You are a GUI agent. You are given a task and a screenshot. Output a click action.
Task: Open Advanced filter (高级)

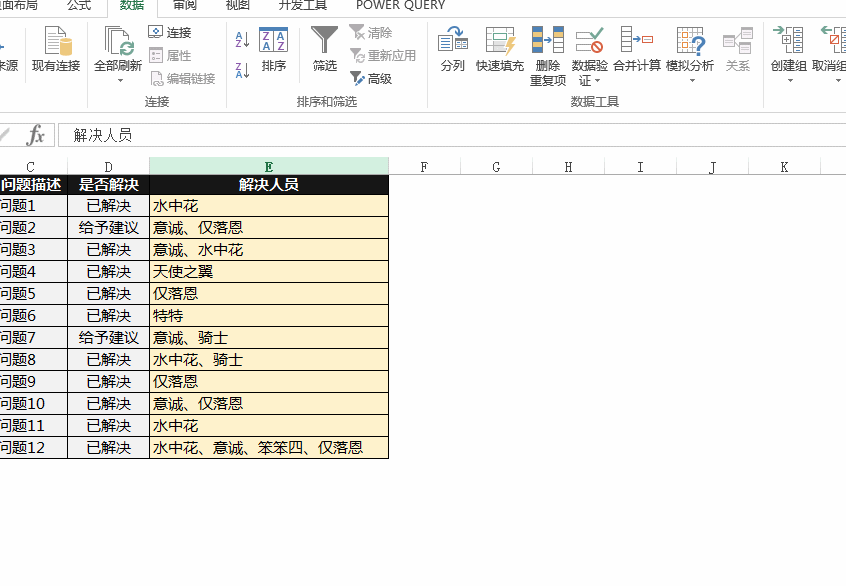pos(371,79)
